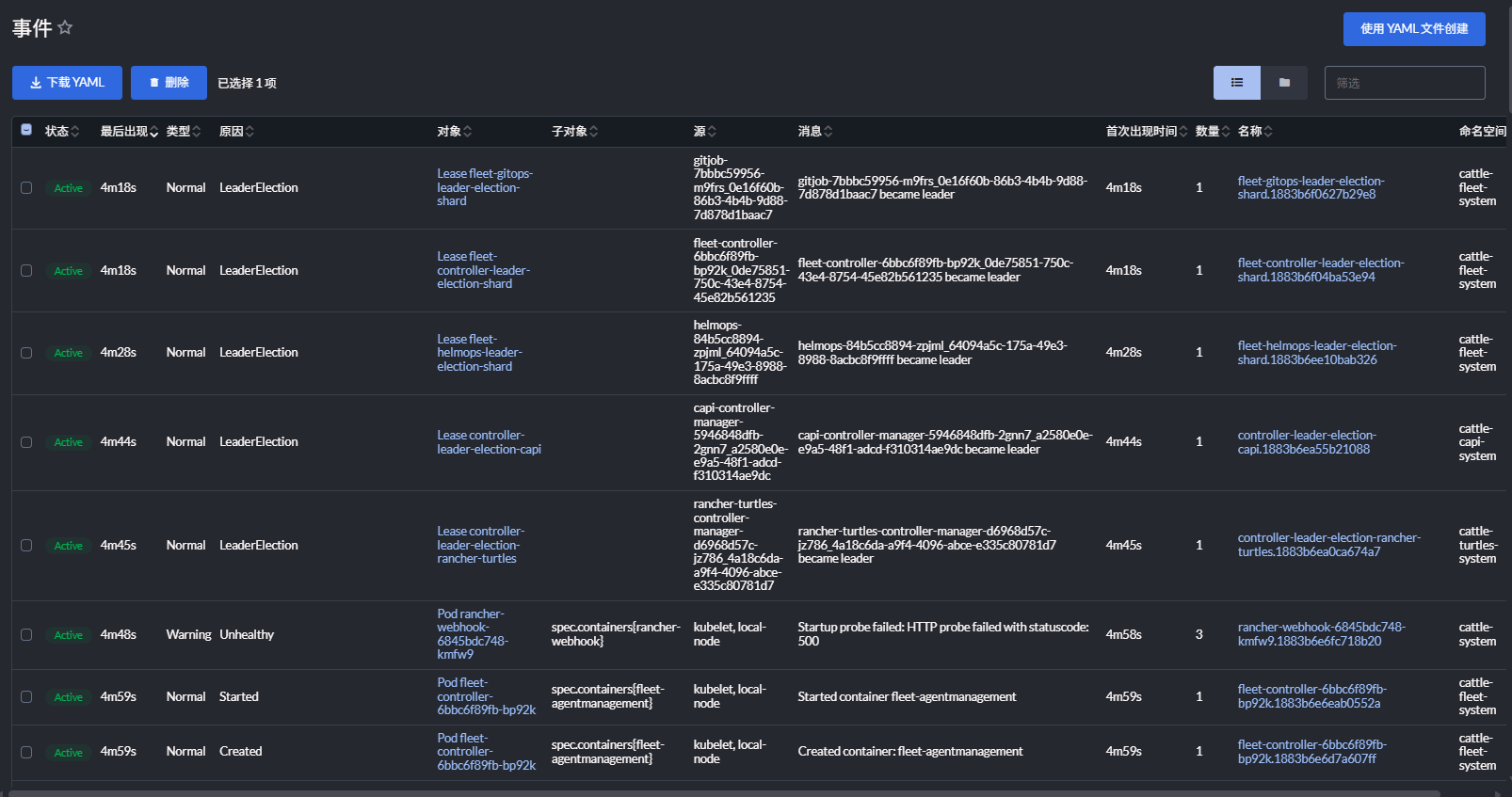Select the rancher-webhook Unhealthy row checkbox
The image size is (1512, 797).
[26, 635]
